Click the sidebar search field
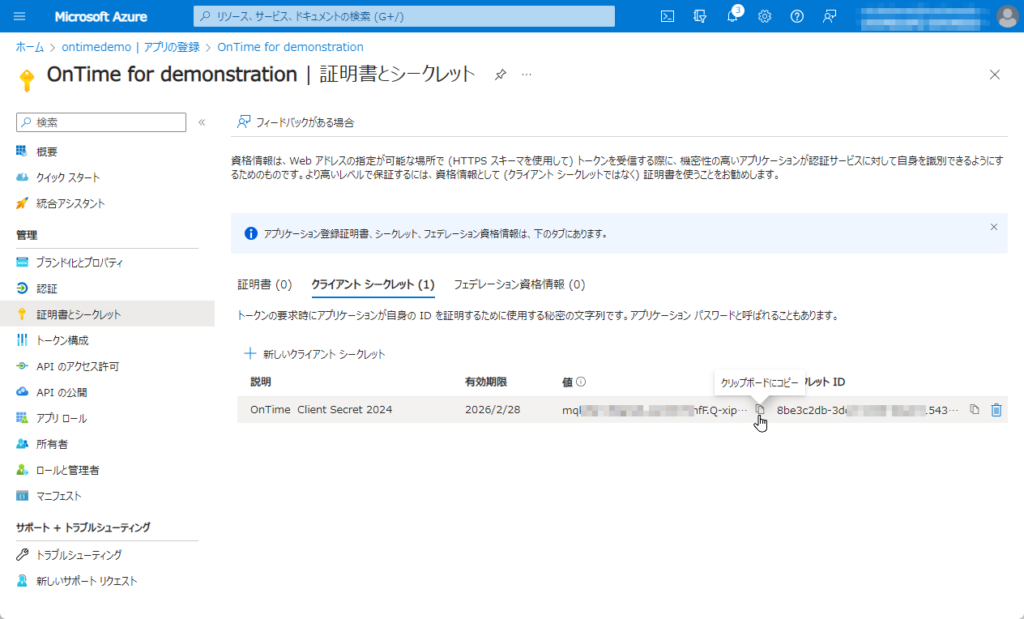 (x=101, y=122)
